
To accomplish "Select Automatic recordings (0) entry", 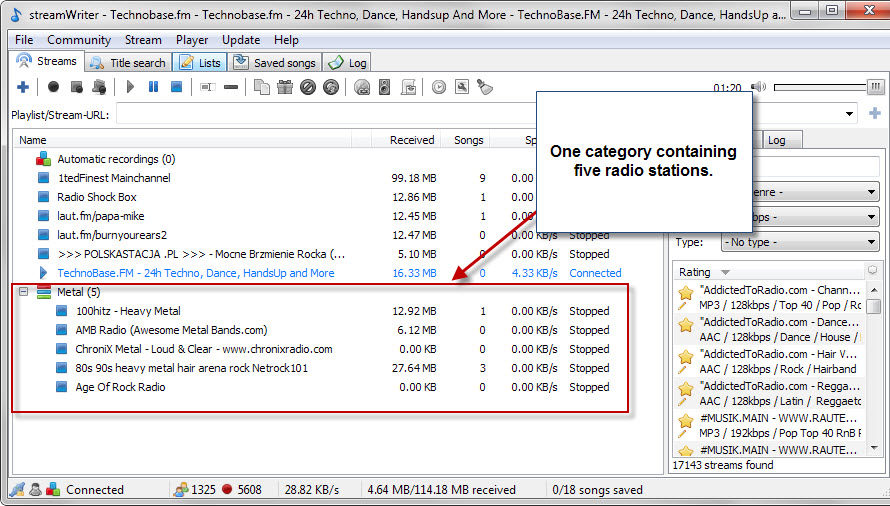I will pos(116,159).
